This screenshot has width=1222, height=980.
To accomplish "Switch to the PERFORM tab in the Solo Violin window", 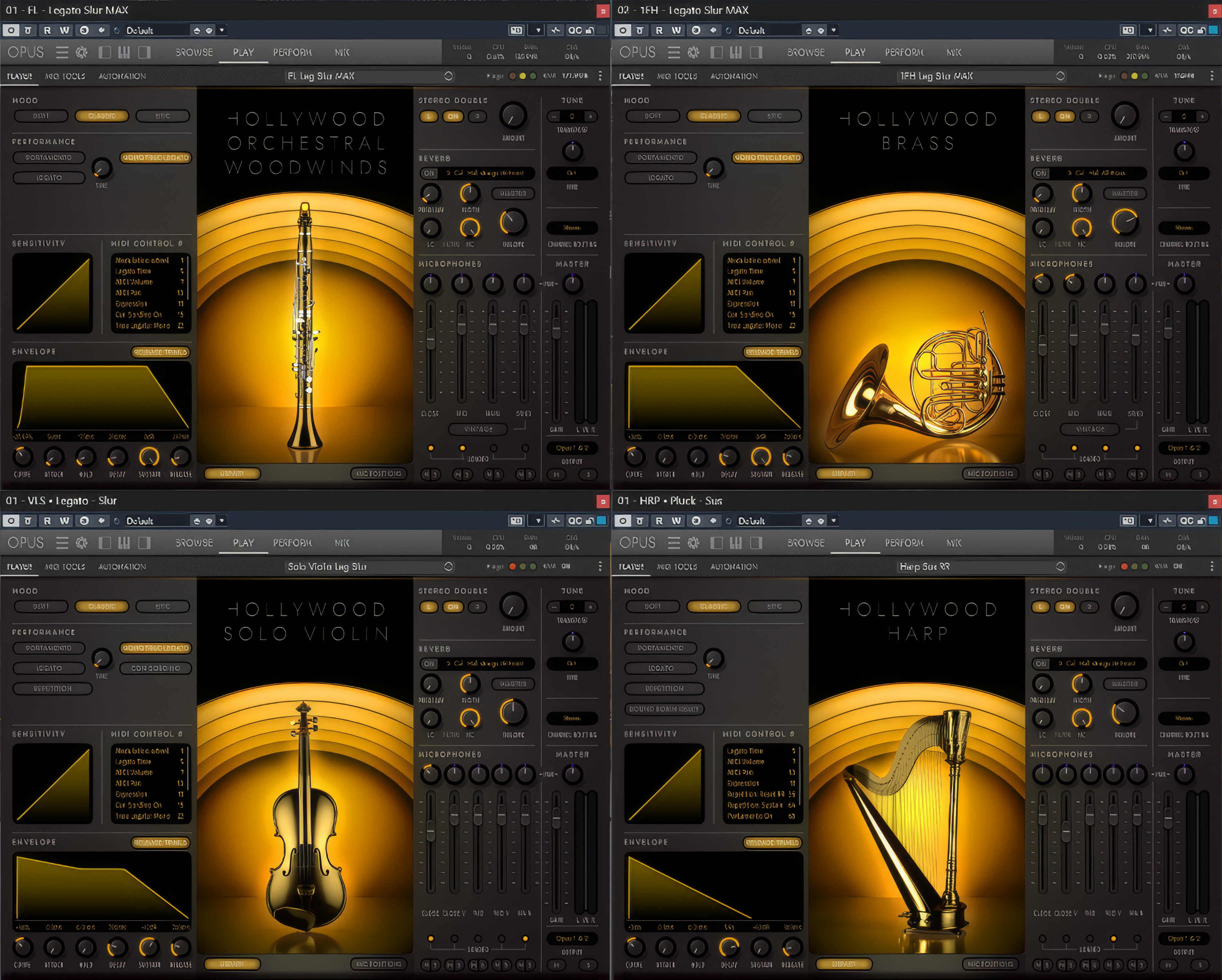I will 292,543.
